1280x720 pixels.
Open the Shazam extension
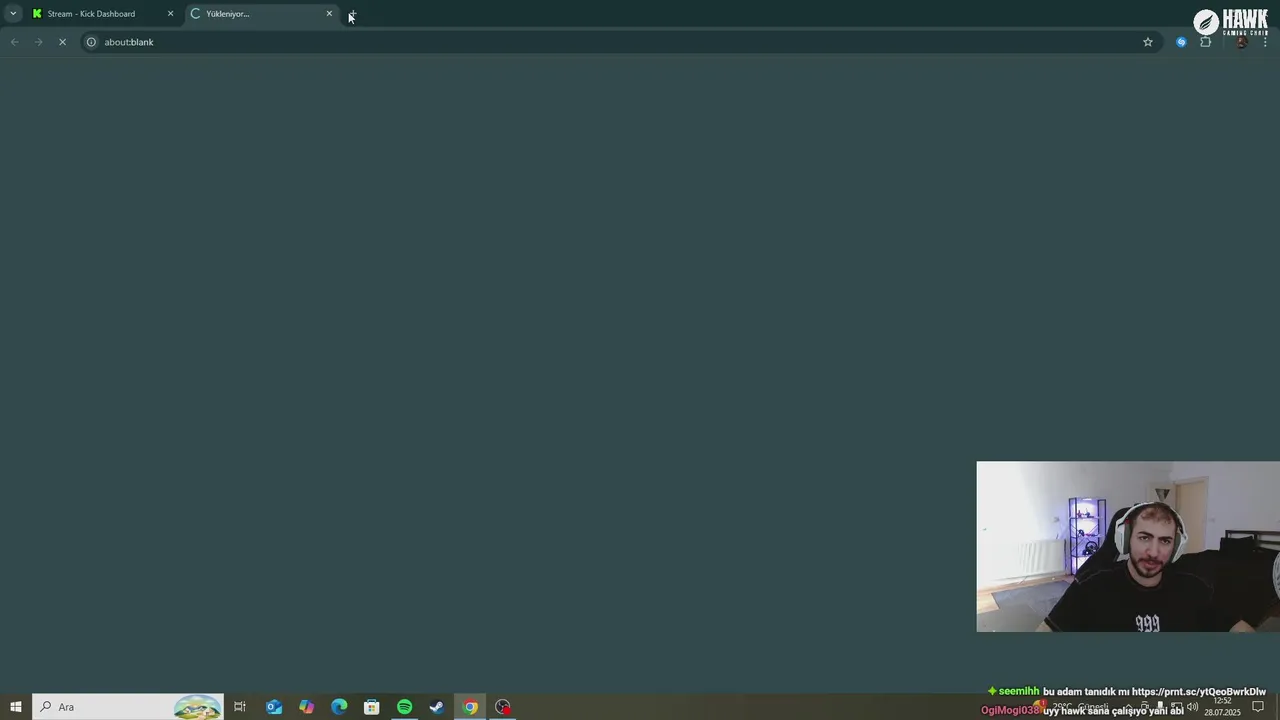point(1181,42)
